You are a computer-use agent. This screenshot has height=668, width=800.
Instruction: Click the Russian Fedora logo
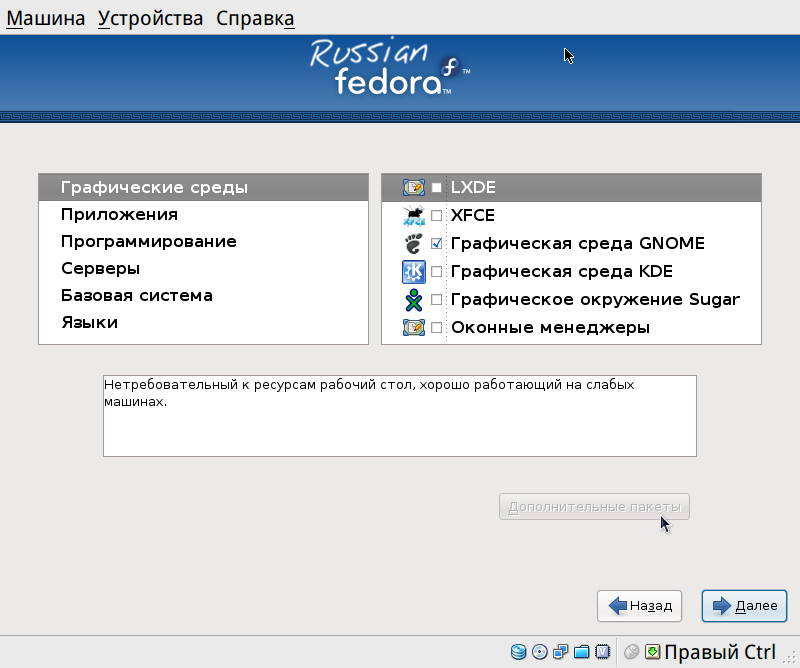pos(390,66)
